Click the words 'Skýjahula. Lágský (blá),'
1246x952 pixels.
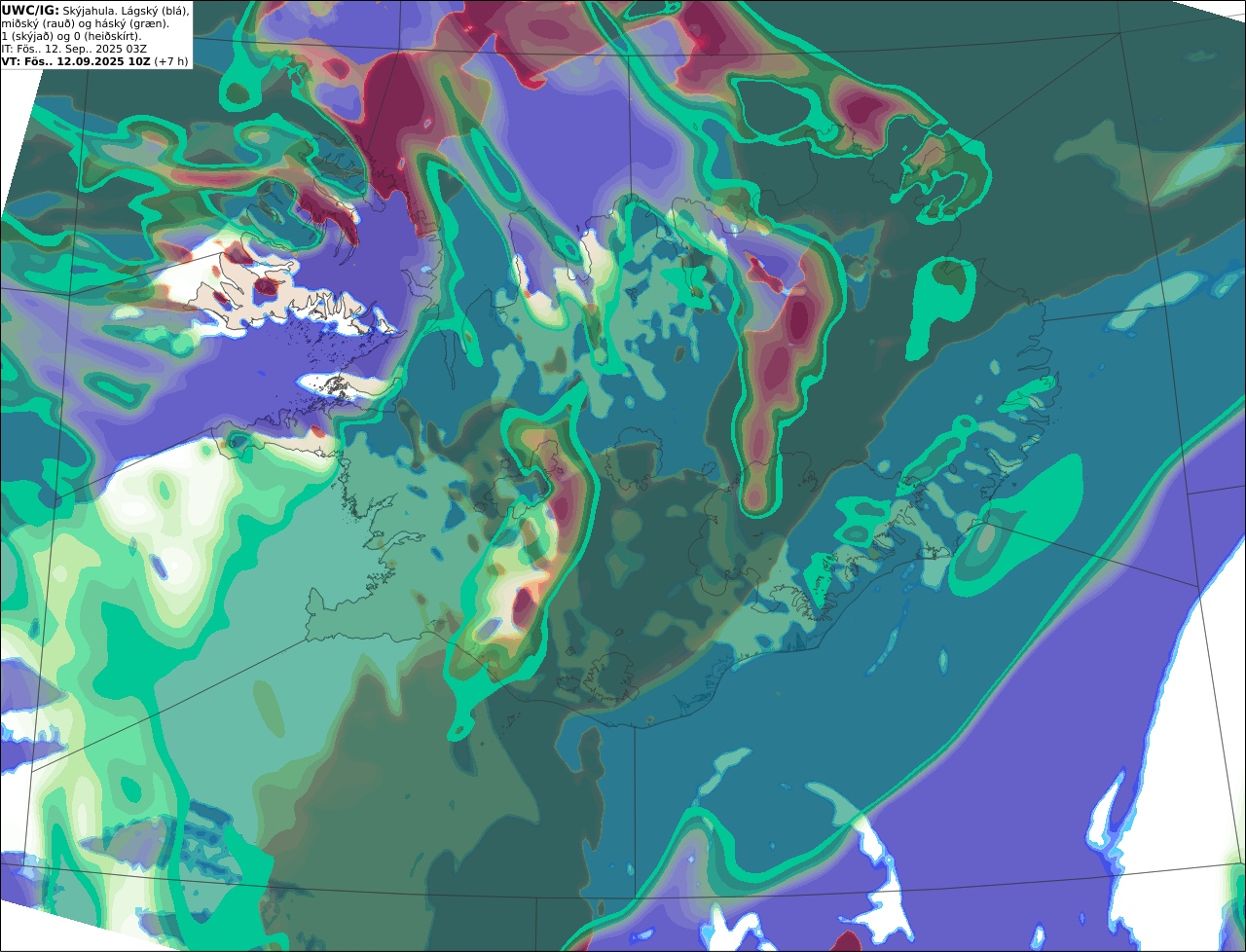126,10
